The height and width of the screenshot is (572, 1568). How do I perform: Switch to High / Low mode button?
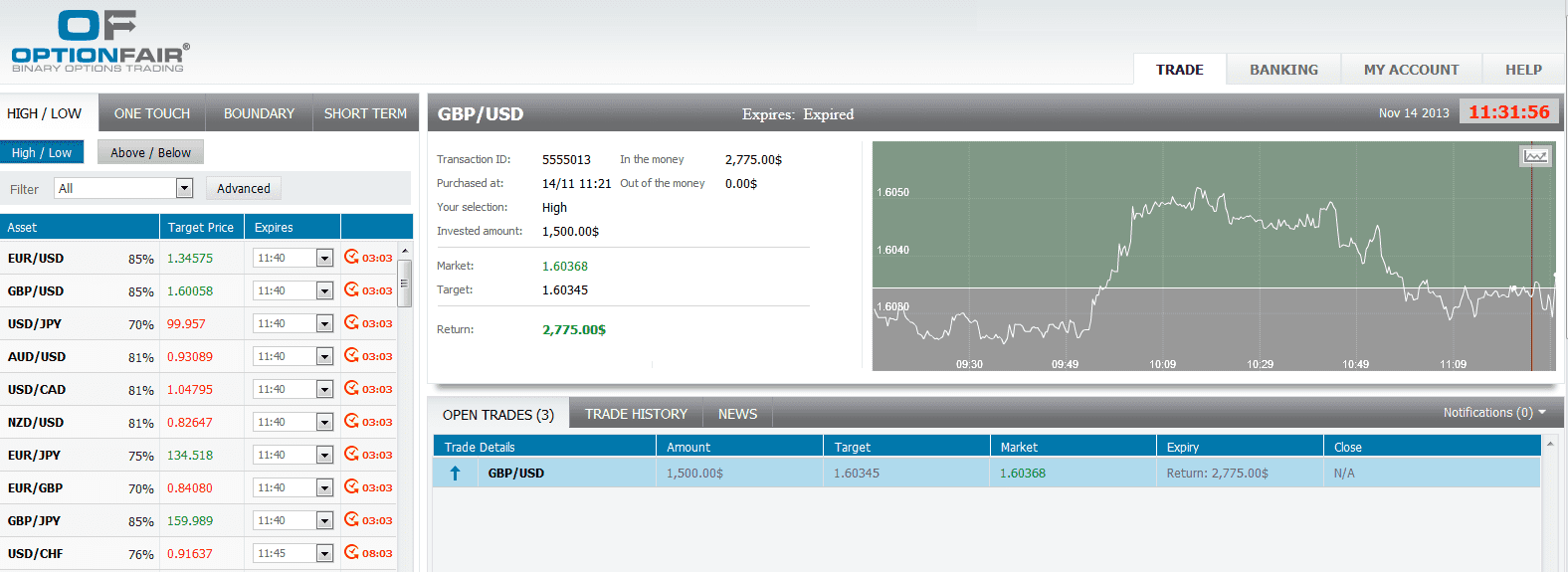(x=42, y=152)
